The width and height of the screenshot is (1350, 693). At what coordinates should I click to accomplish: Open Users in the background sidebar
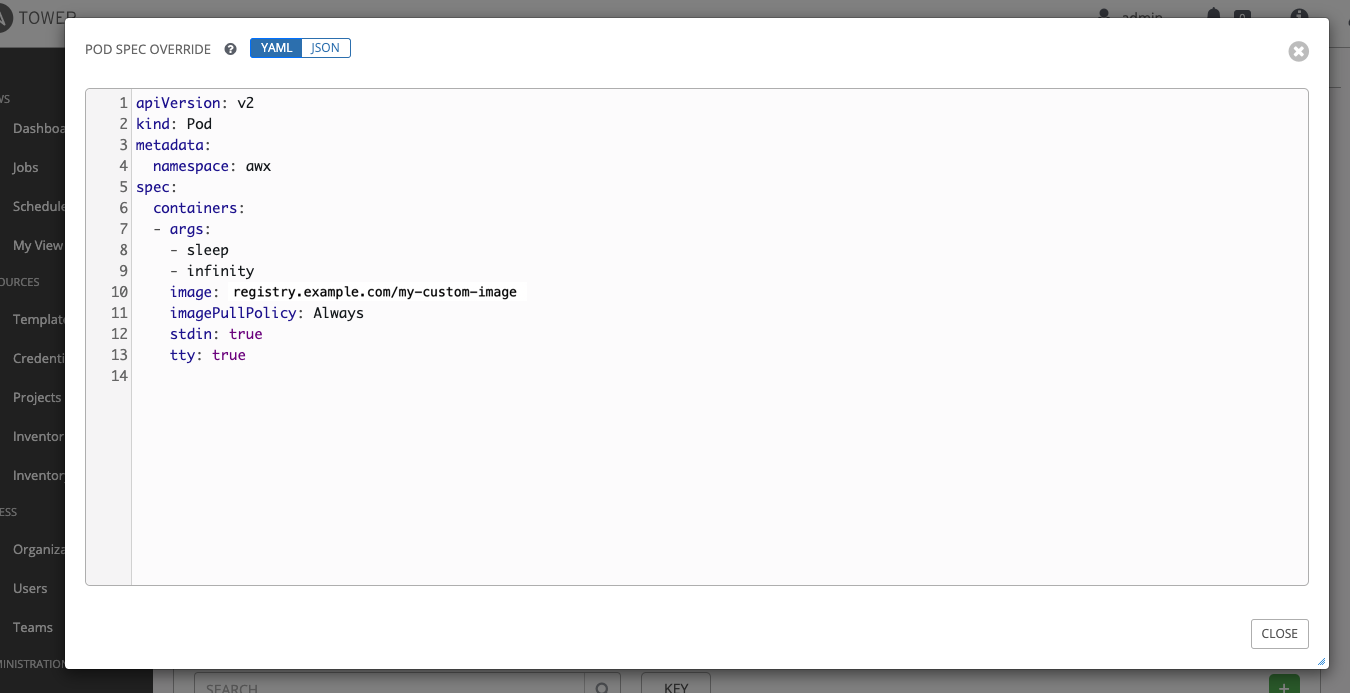pyautogui.click(x=30, y=588)
